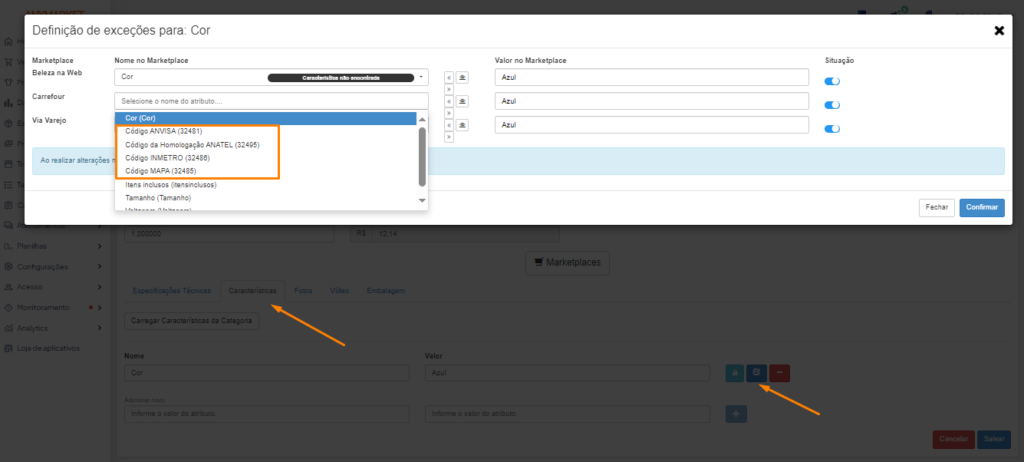Click the dropdown list scrollbar thumb
This screenshot has width=1024, height=462.
click(422, 157)
